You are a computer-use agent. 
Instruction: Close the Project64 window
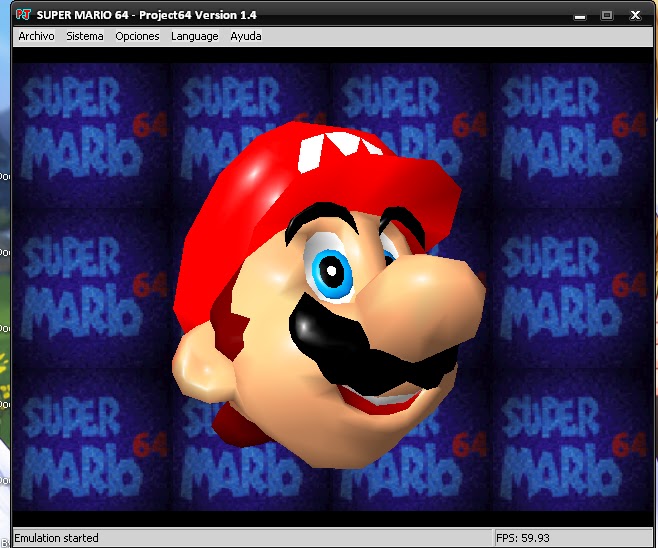click(635, 16)
